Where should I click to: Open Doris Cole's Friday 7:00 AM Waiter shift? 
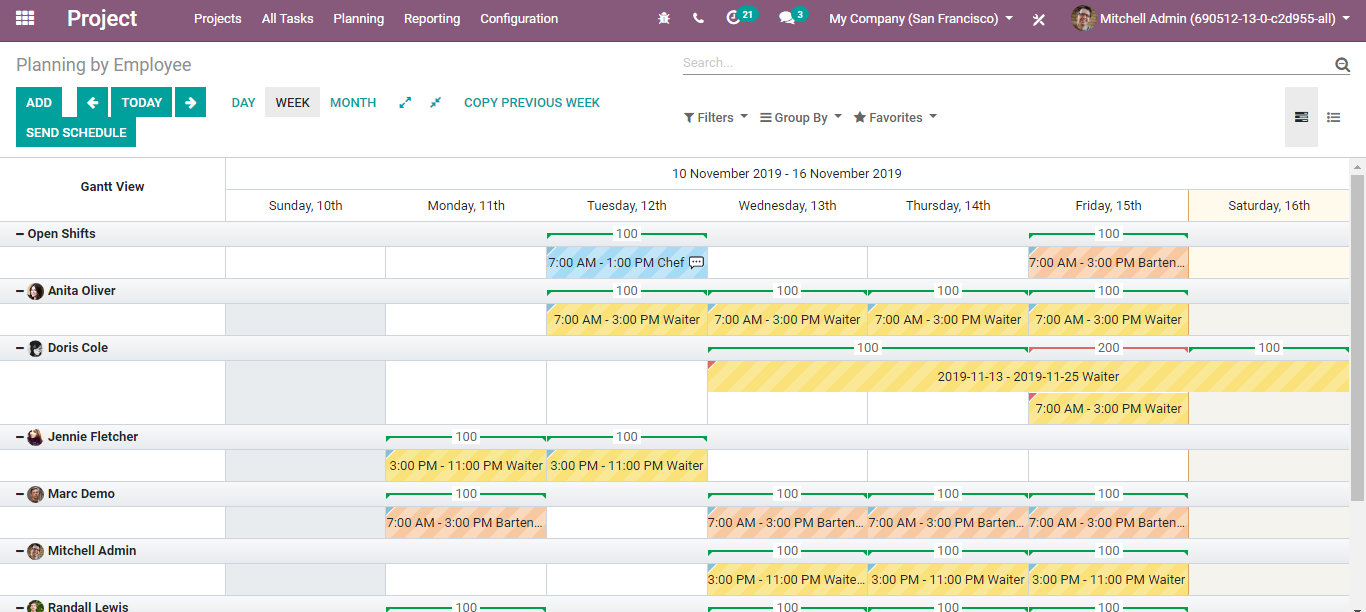[x=1108, y=408]
